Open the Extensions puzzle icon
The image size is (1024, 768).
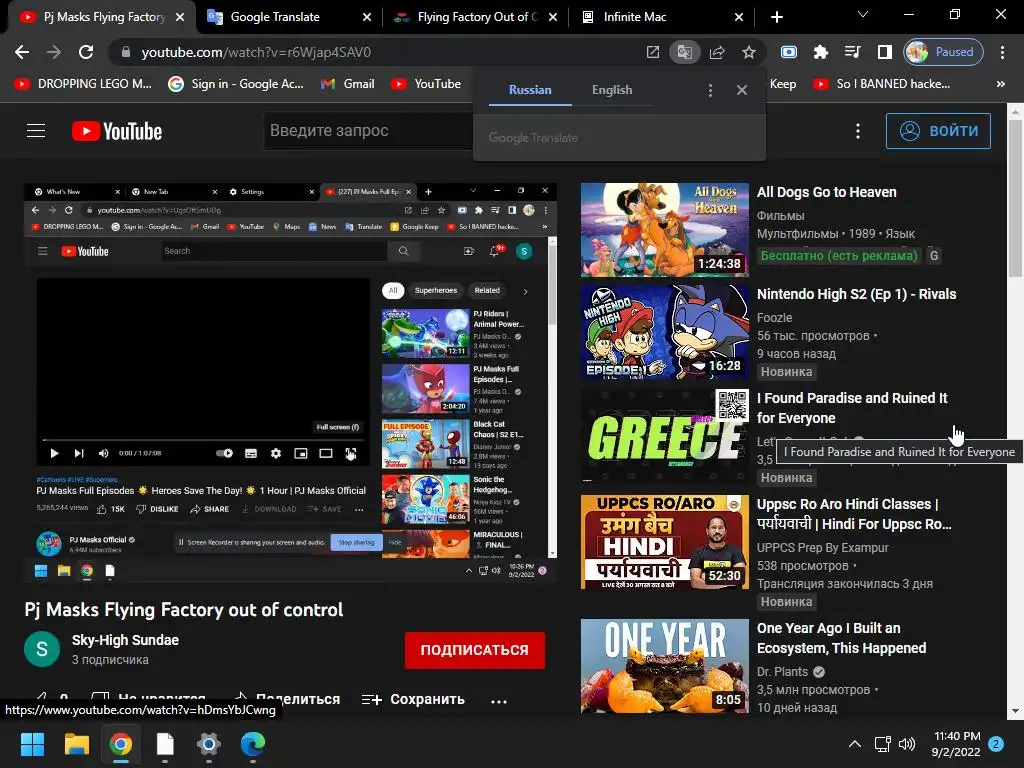(821, 52)
